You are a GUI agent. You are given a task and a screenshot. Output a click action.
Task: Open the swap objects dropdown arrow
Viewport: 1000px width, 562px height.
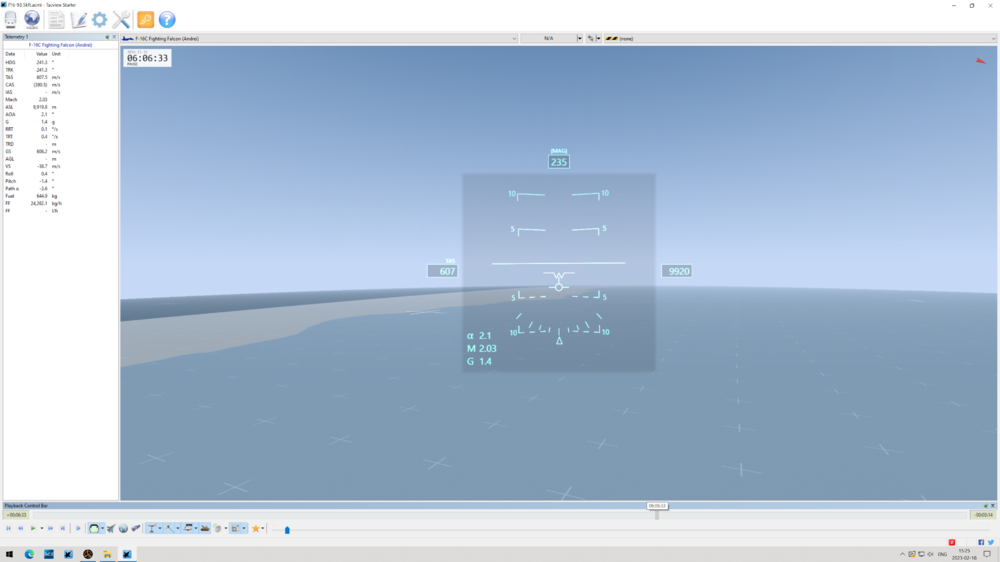pyautogui.click(x=598, y=38)
